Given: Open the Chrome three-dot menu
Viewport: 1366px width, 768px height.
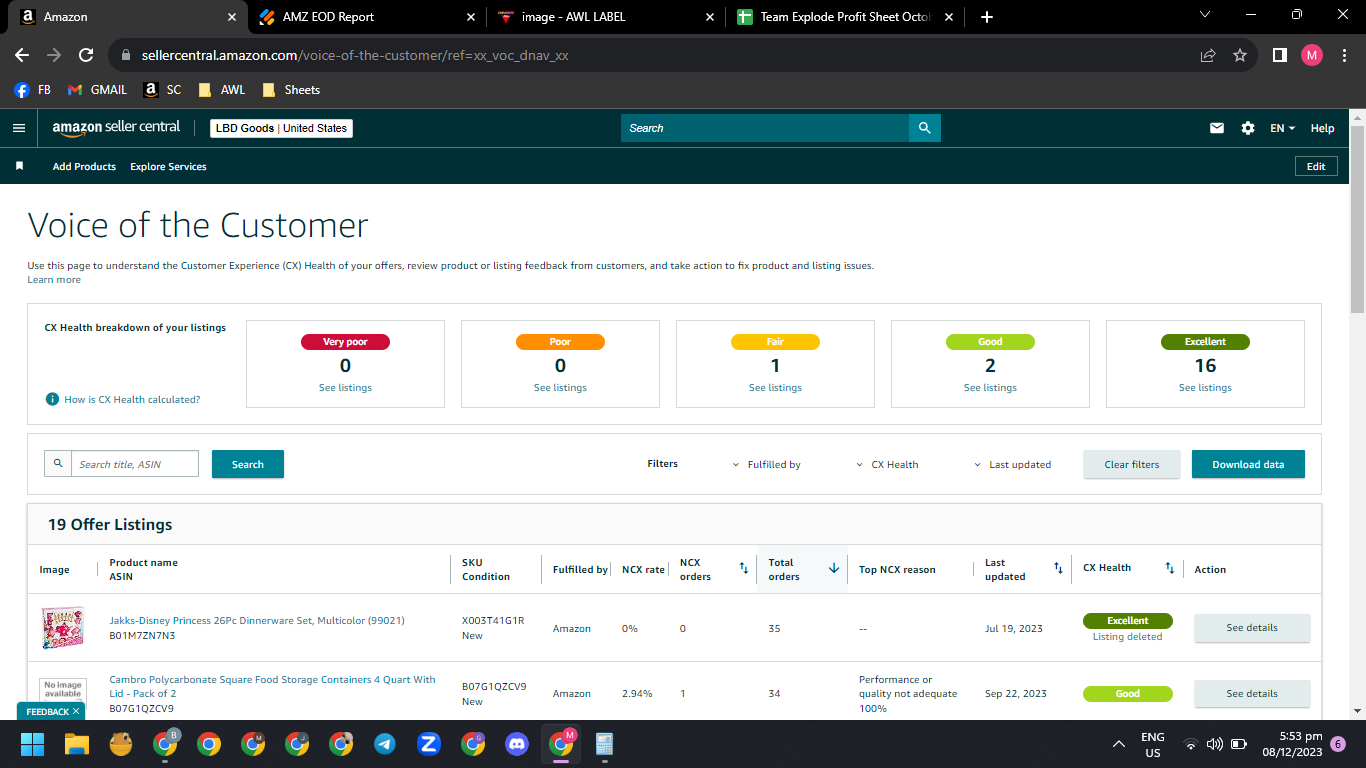Looking at the screenshot, I should 1343,56.
